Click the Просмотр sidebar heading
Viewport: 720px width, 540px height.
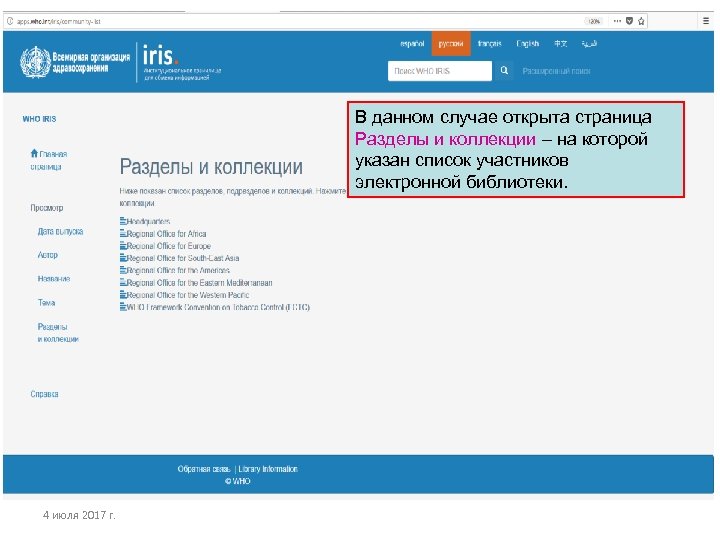[47, 208]
